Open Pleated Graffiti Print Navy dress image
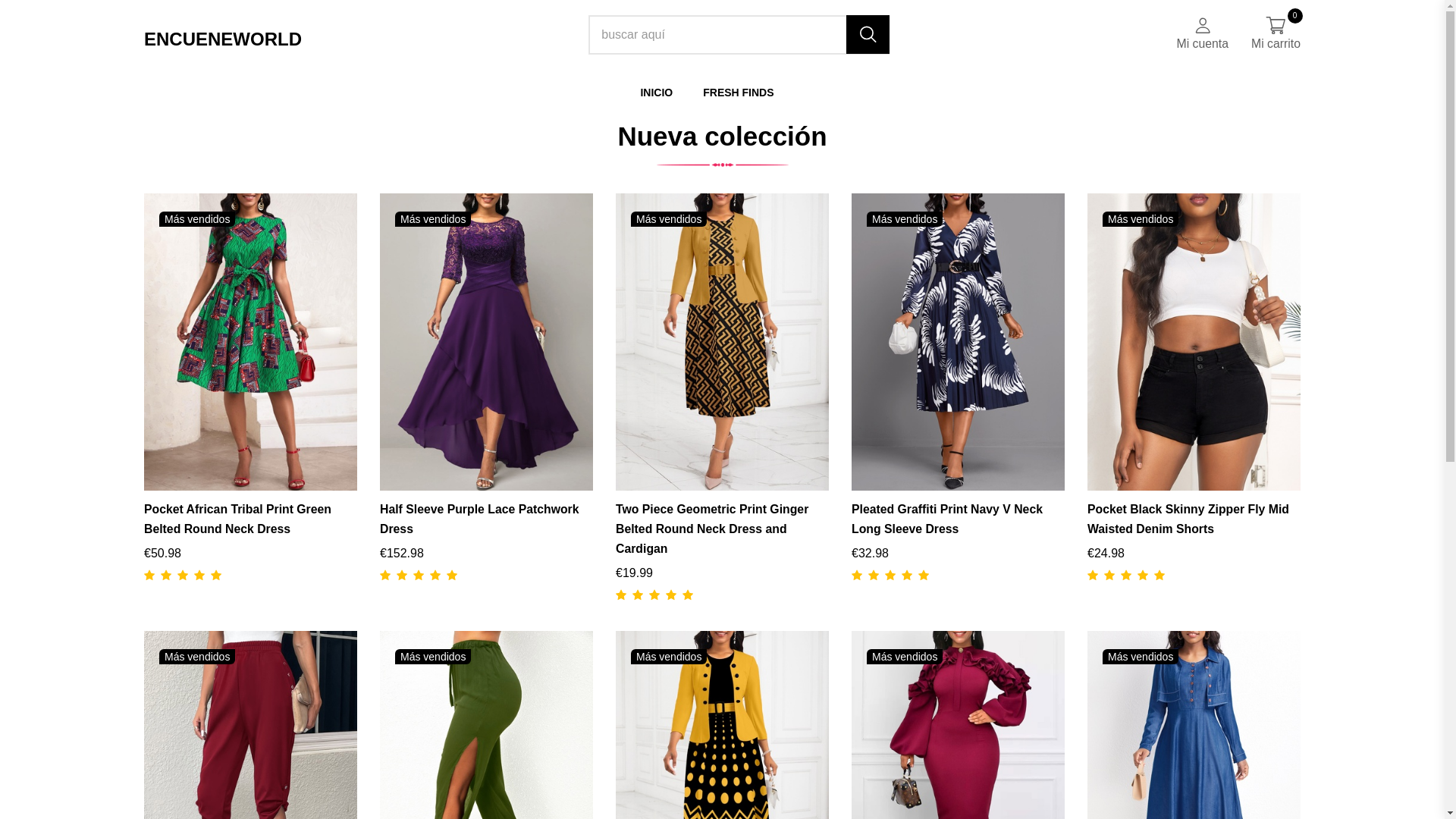Viewport: 1456px width, 819px height. (x=958, y=342)
